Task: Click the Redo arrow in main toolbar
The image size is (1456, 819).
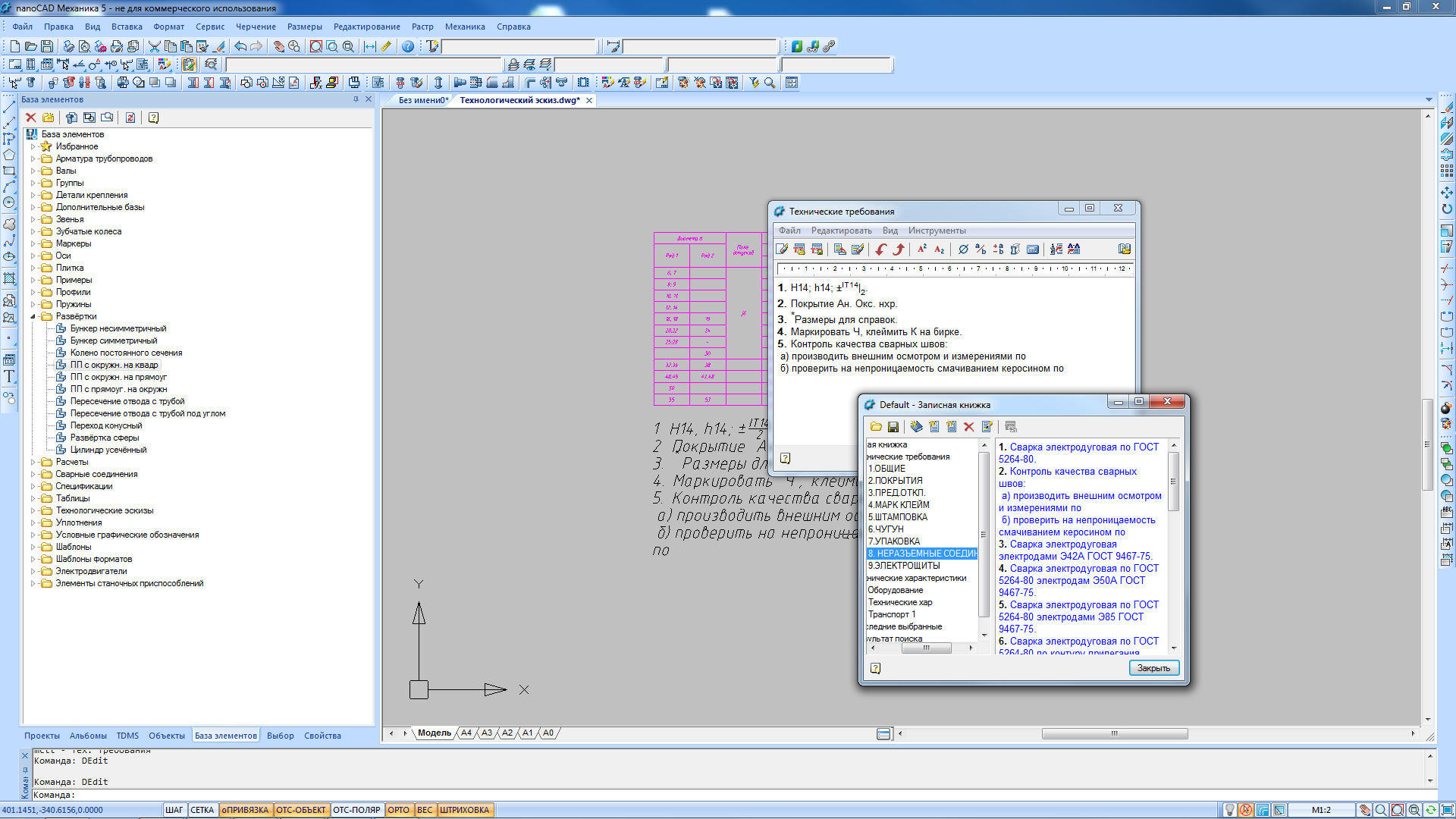Action: (256, 46)
